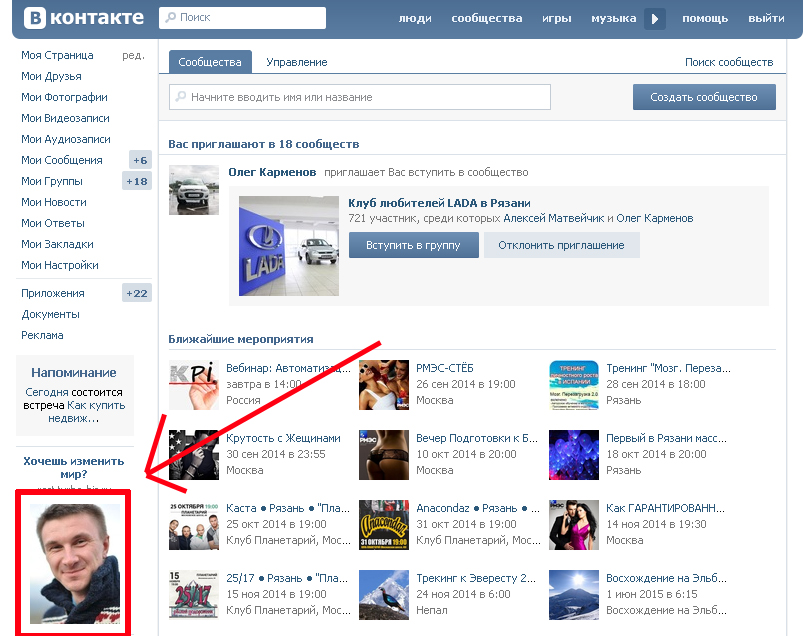Click the +22 applications counter

pyautogui.click(x=137, y=293)
